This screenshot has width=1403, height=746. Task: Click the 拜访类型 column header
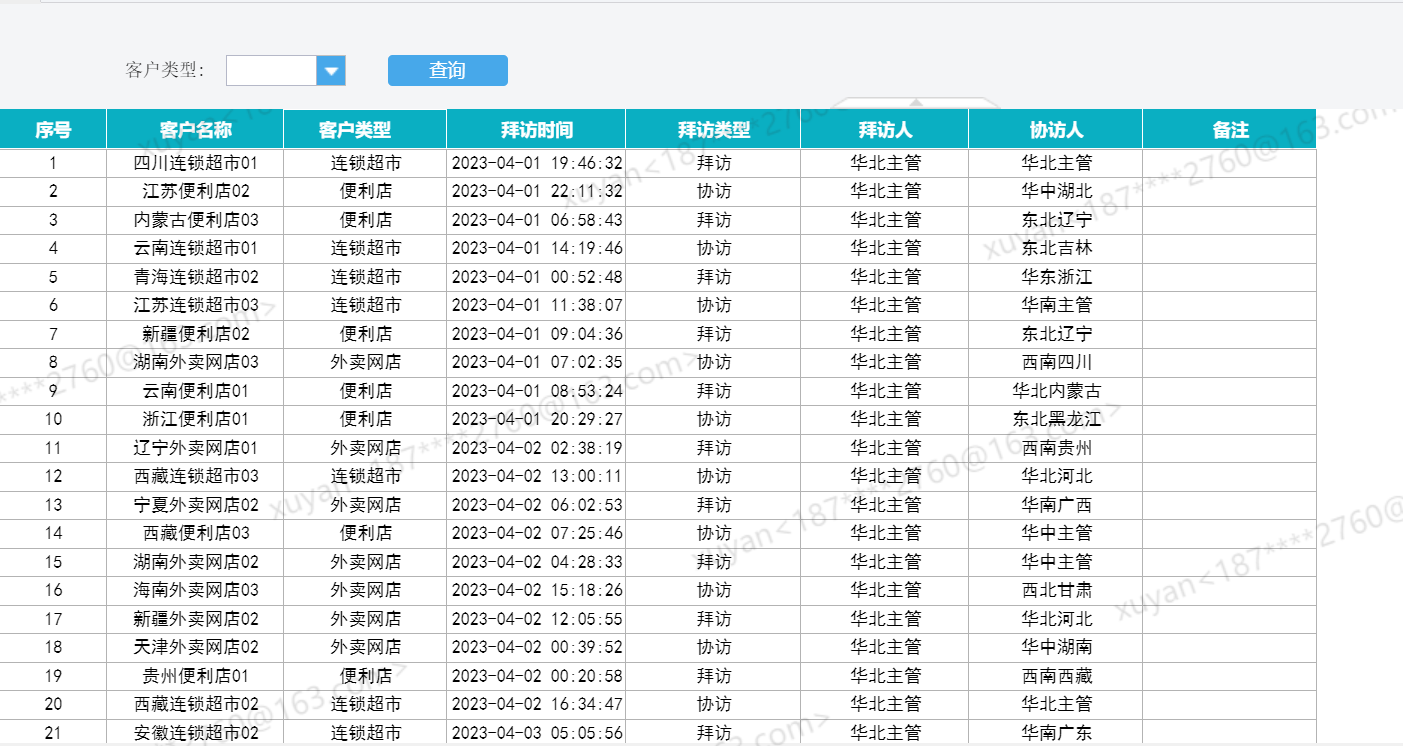(713, 130)
